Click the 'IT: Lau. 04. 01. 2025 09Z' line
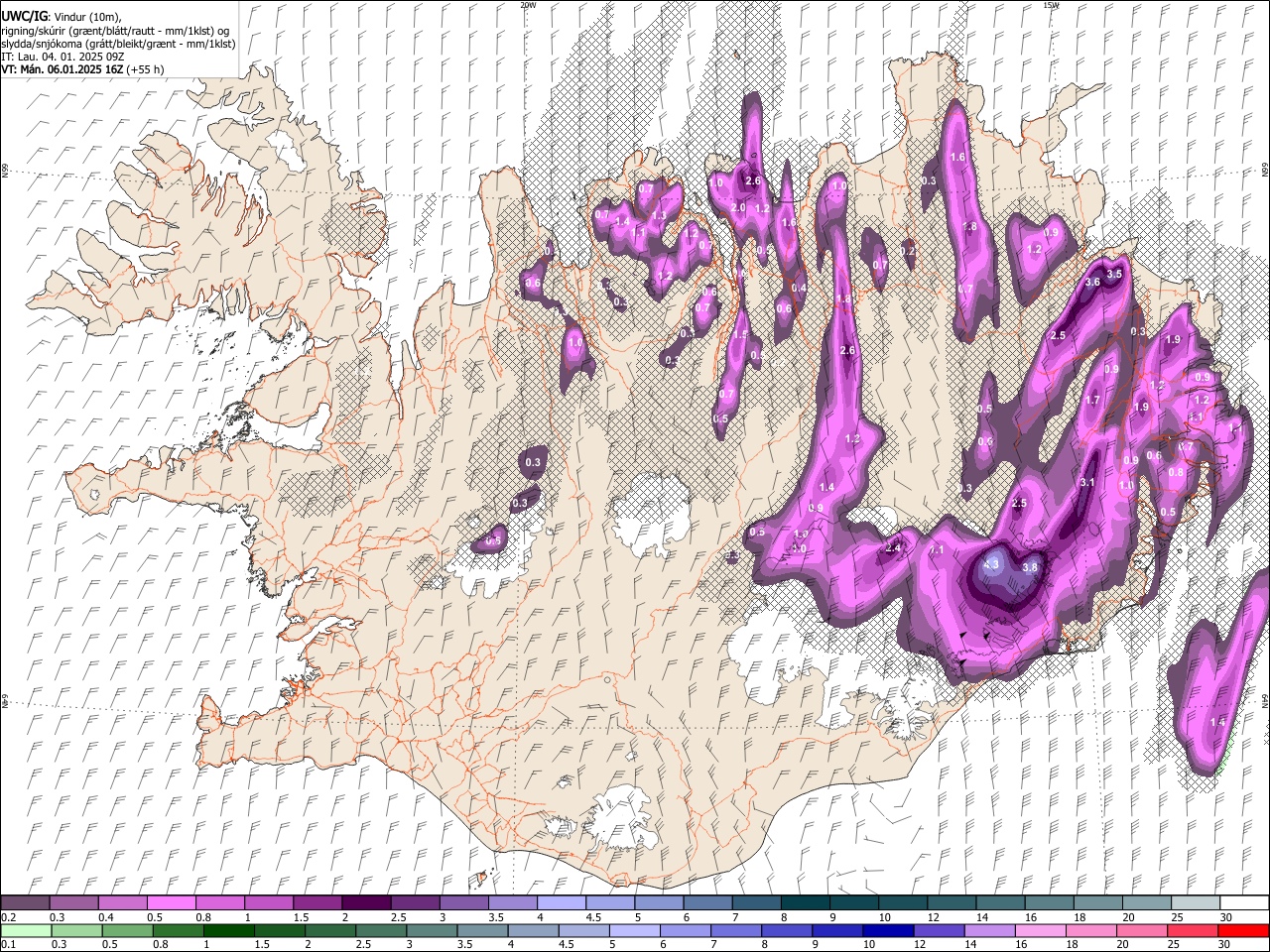Viewport: 1270px width, 952px height. [x=63, y=57]
